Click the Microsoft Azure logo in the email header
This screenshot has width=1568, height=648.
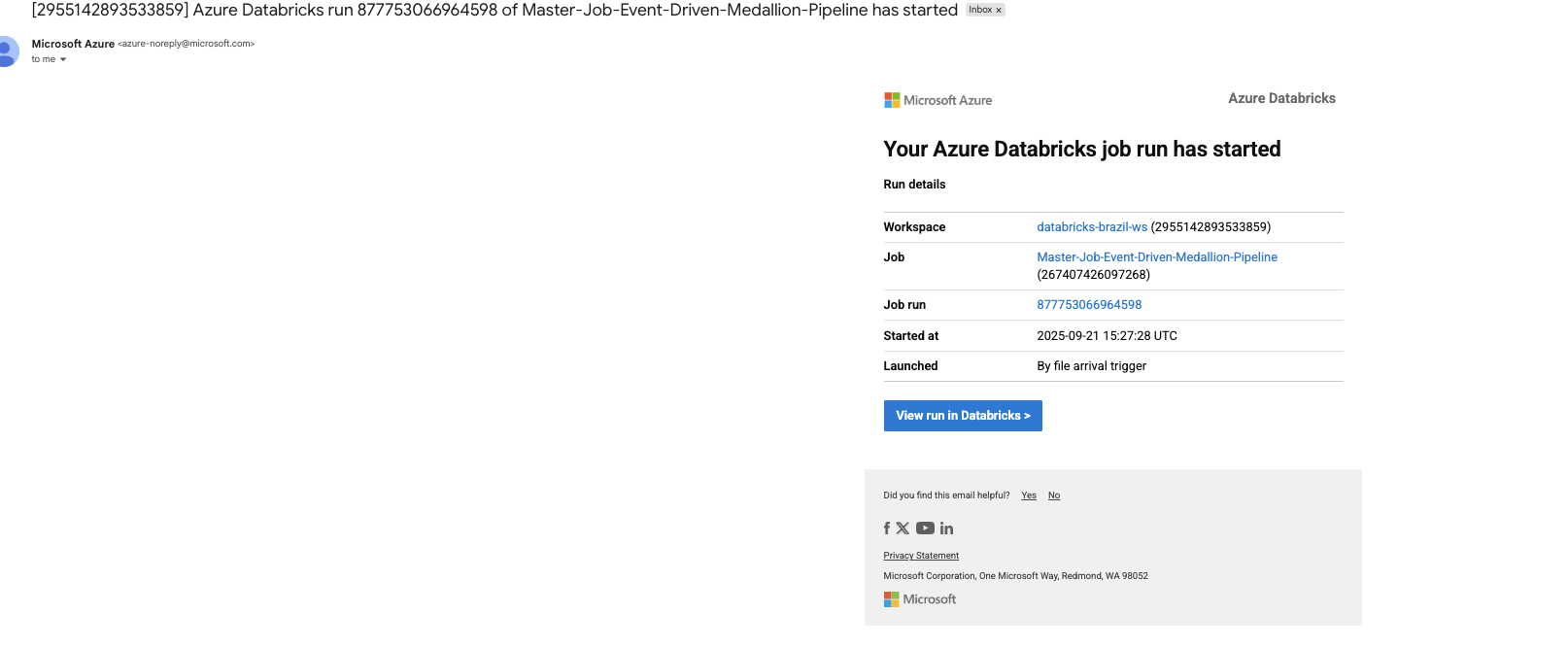coord(937,100)
